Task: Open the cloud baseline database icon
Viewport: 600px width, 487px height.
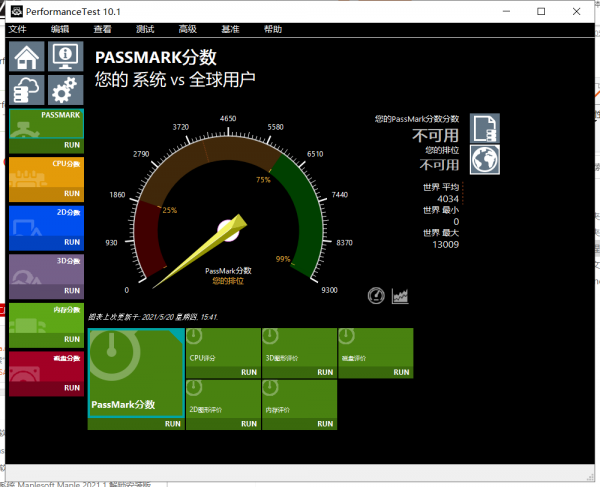Action: [x=27, y=90]
